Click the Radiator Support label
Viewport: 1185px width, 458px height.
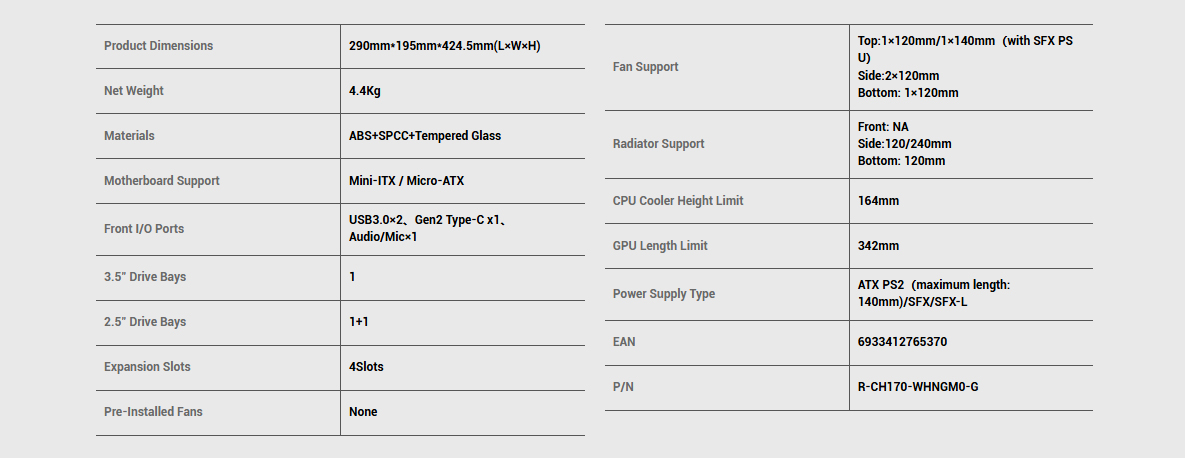click(x=658, y=144)
